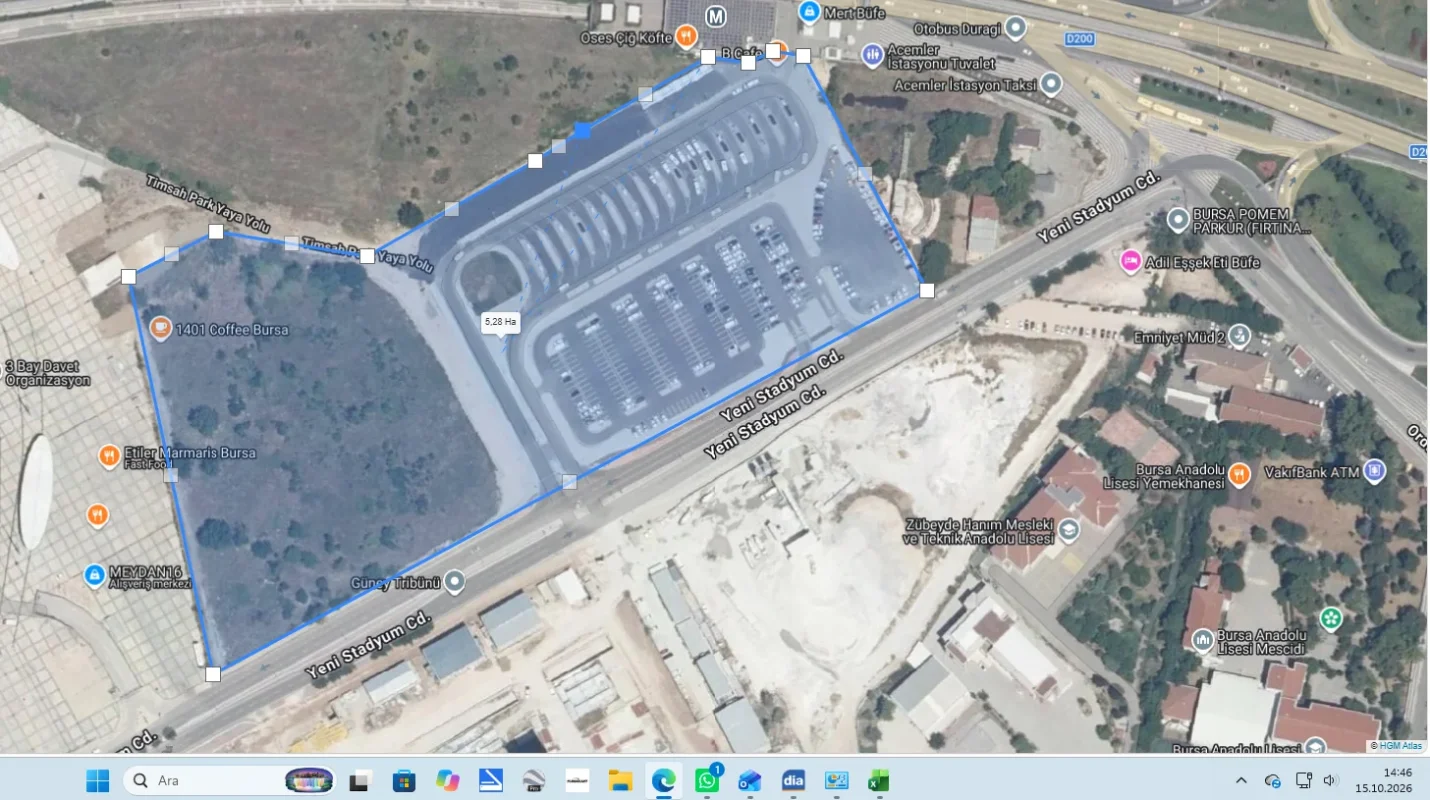The width and height of the screenshot is (1430, 800).
Task: Switch to Microsoft Edge in the taskbar
Action: (664, 780)
